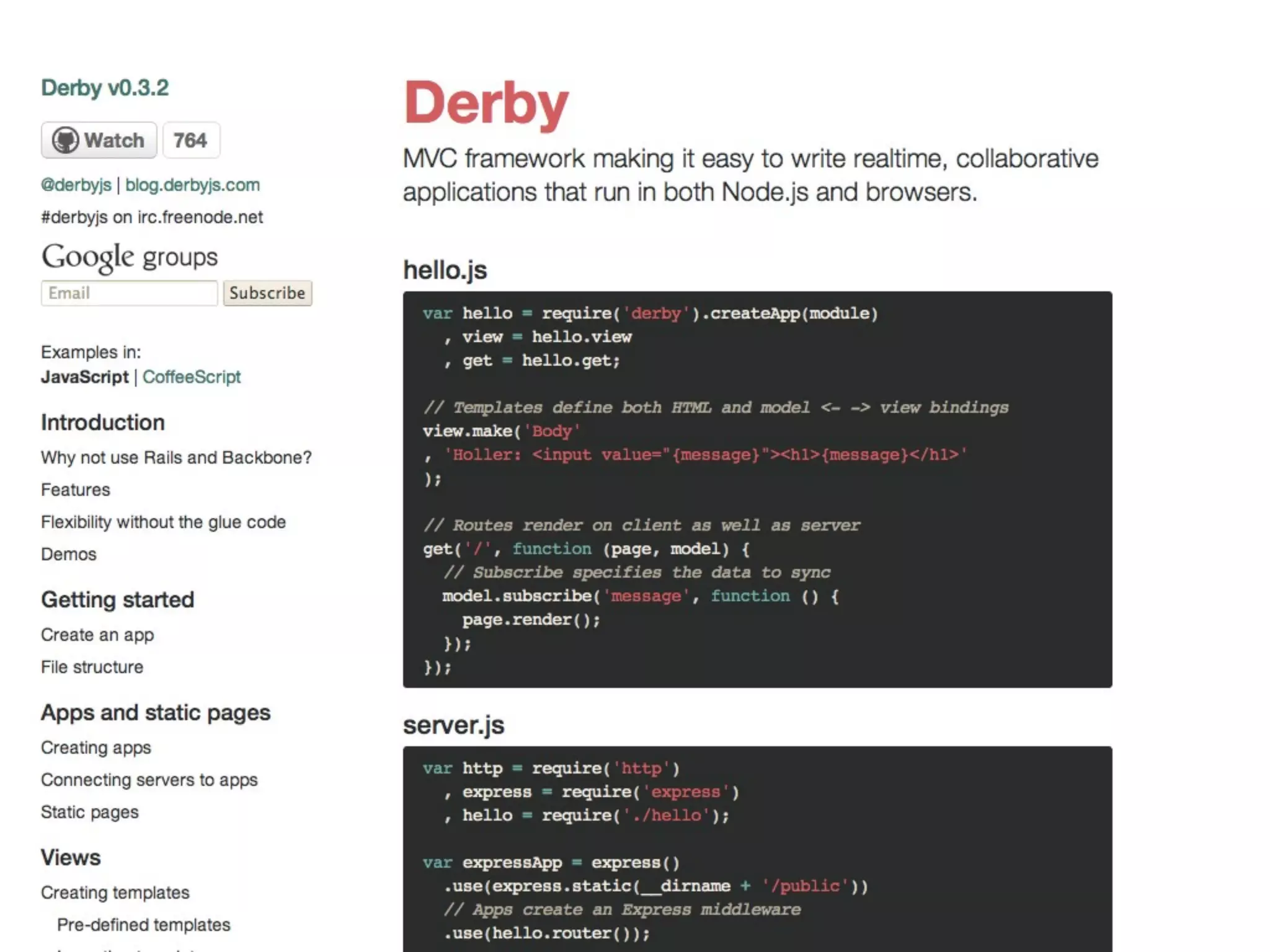Click the 'Templates define both HTML' comment

716,408
